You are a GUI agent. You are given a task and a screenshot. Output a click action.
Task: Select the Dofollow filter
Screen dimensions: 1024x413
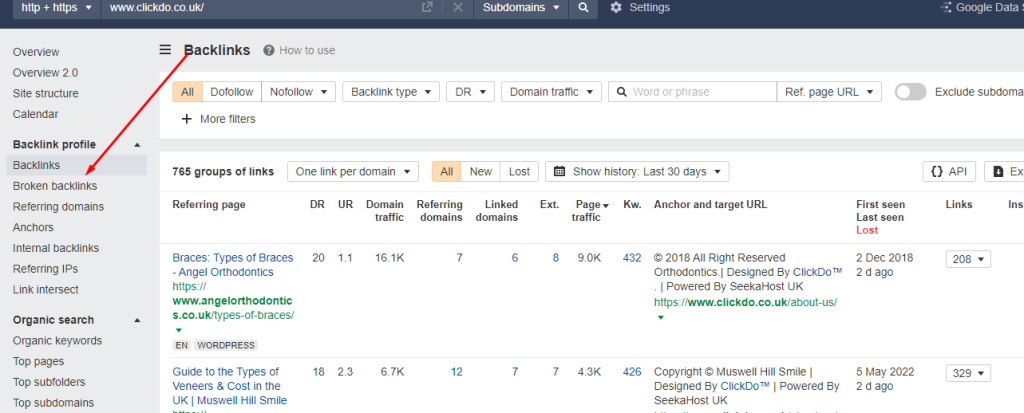point(232,92)
